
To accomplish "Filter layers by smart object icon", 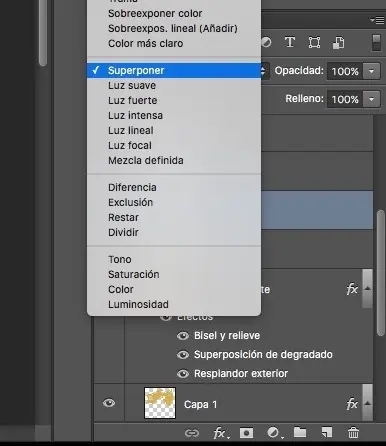I will [x=338, y=43].
